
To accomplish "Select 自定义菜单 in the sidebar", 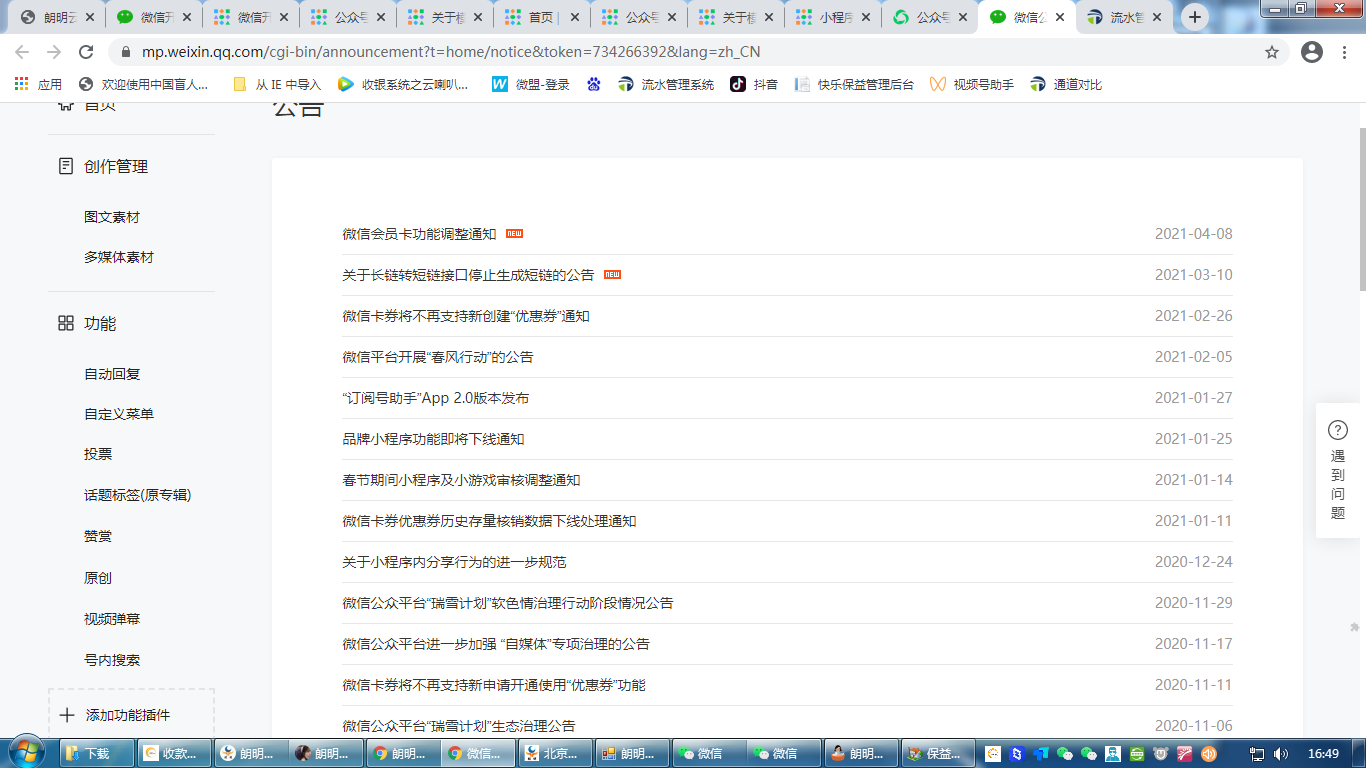I will tap(119, 414).
